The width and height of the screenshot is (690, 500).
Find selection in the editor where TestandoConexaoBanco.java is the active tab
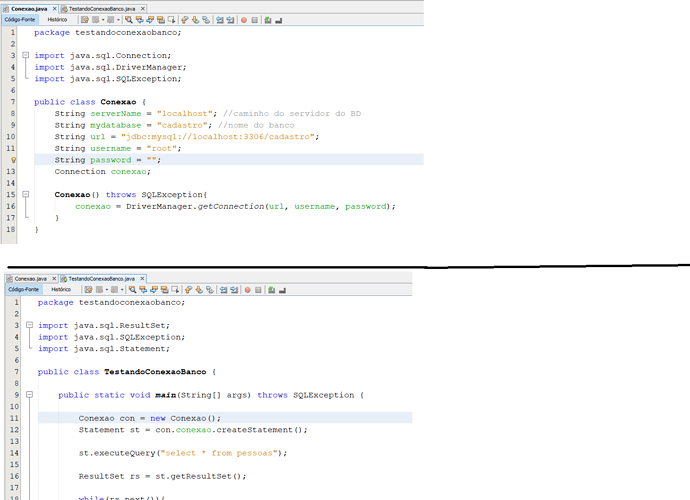tap(132, 290)
